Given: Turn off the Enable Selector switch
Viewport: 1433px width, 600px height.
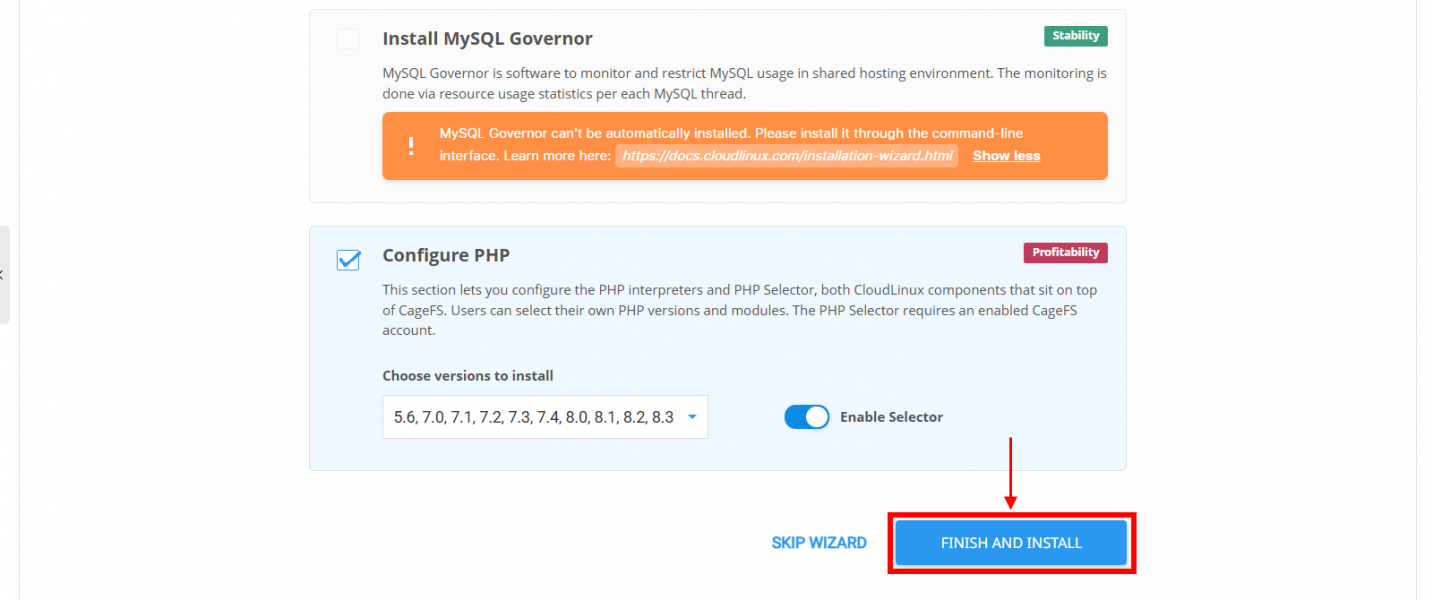Looking at the screenshot, I should pyautogui.click(x=807, y=417).
